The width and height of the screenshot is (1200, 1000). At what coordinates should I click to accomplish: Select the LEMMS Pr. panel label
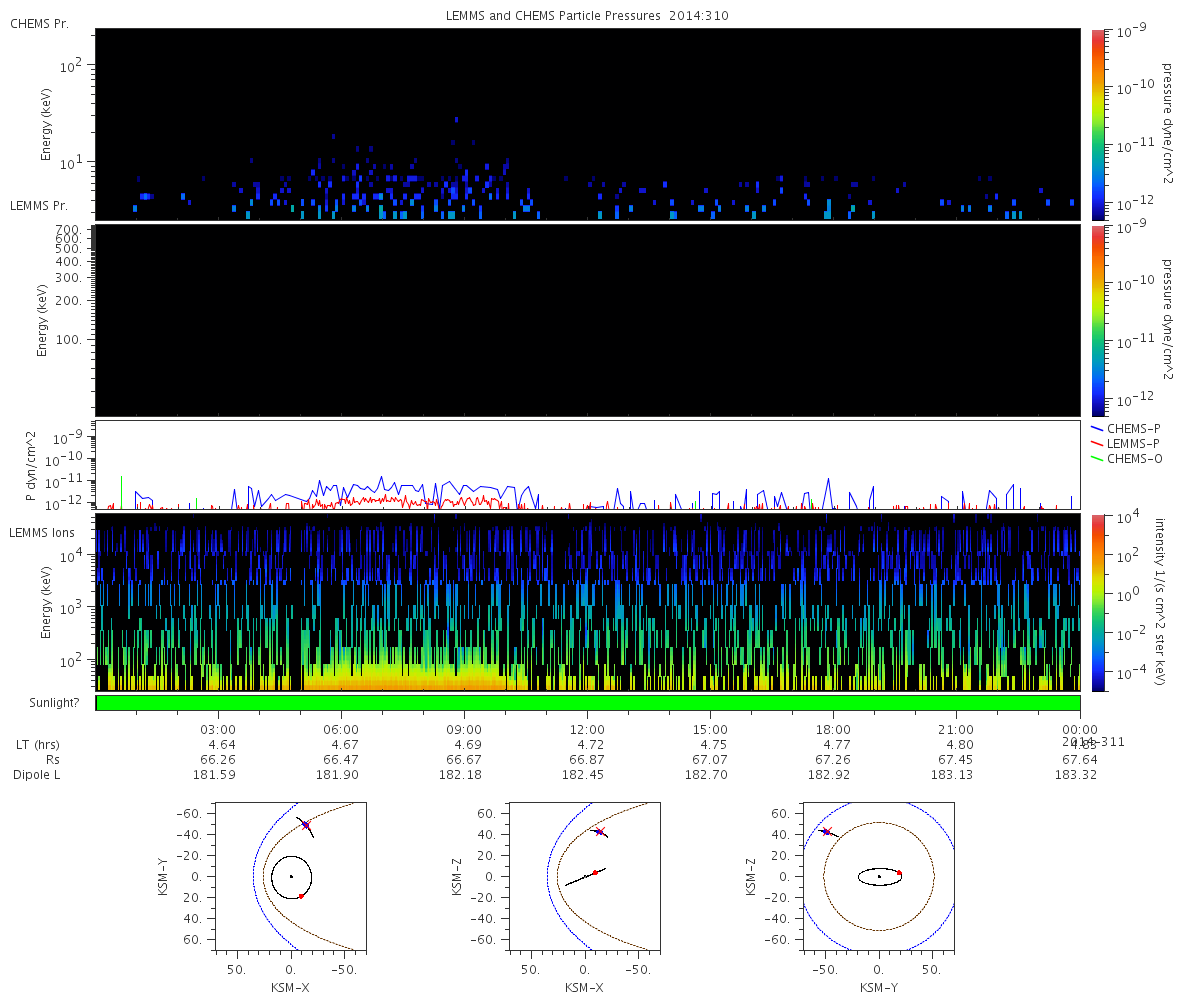coord(39,205)
